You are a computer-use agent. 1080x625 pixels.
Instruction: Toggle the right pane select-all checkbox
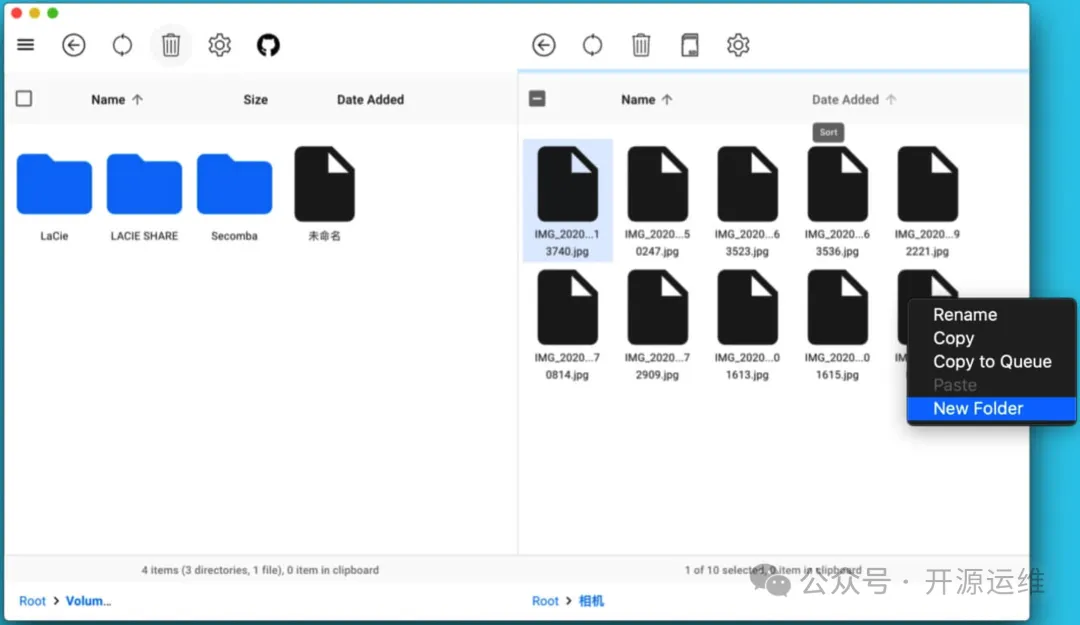tap(537, 99)
